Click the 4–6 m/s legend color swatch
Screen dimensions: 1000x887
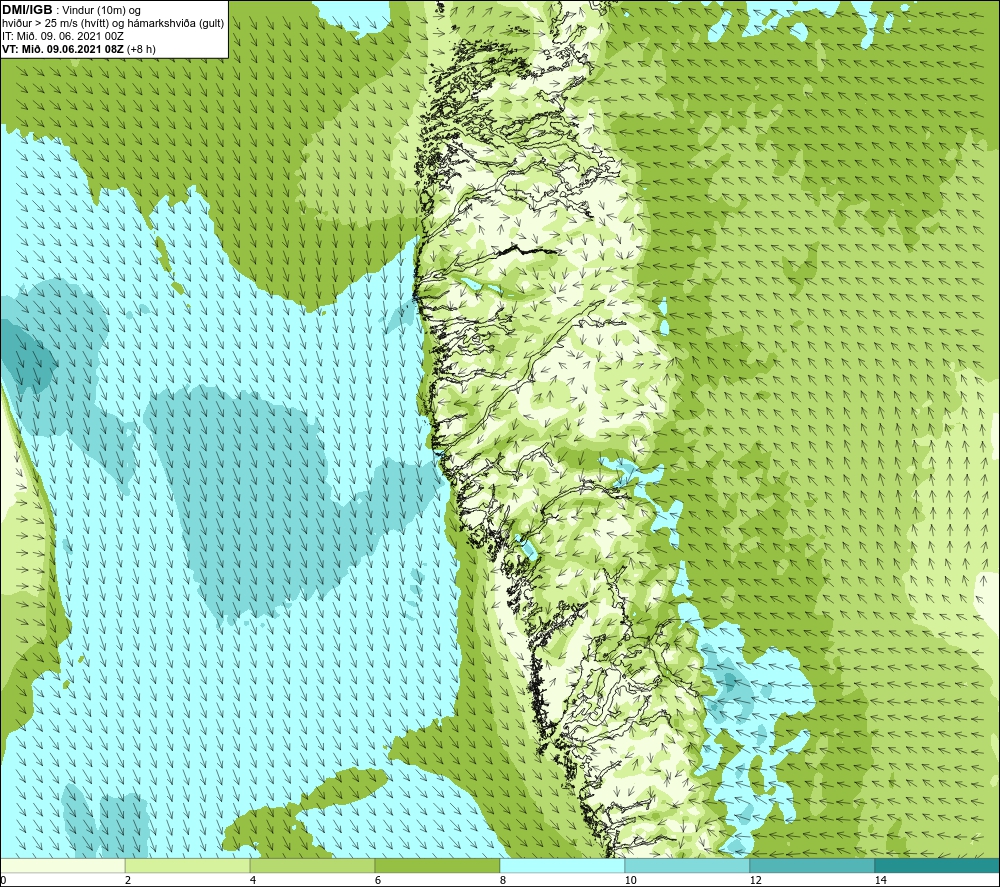[x=312, y=866]
